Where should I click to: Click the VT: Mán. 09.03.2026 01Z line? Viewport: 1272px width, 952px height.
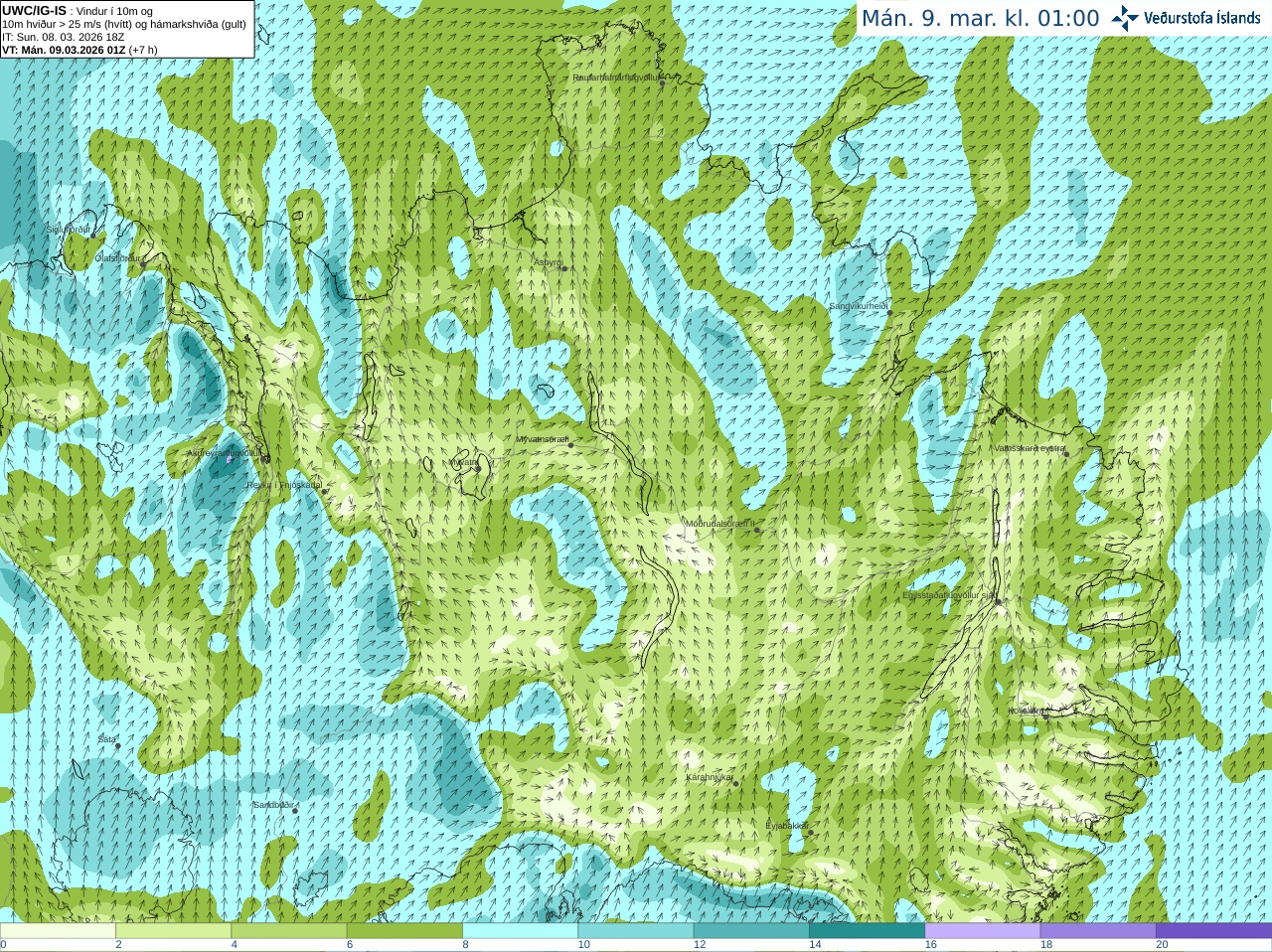pos(79,50)
